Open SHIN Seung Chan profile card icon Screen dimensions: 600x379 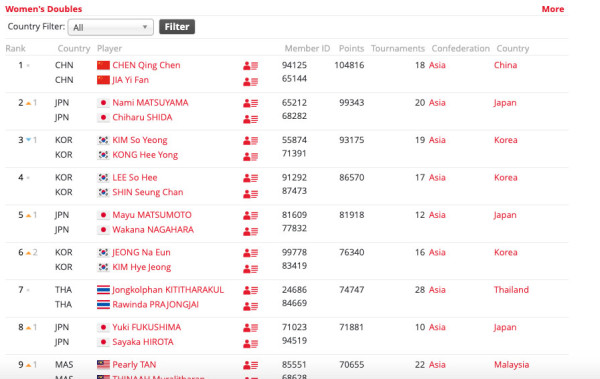(251, 194)
